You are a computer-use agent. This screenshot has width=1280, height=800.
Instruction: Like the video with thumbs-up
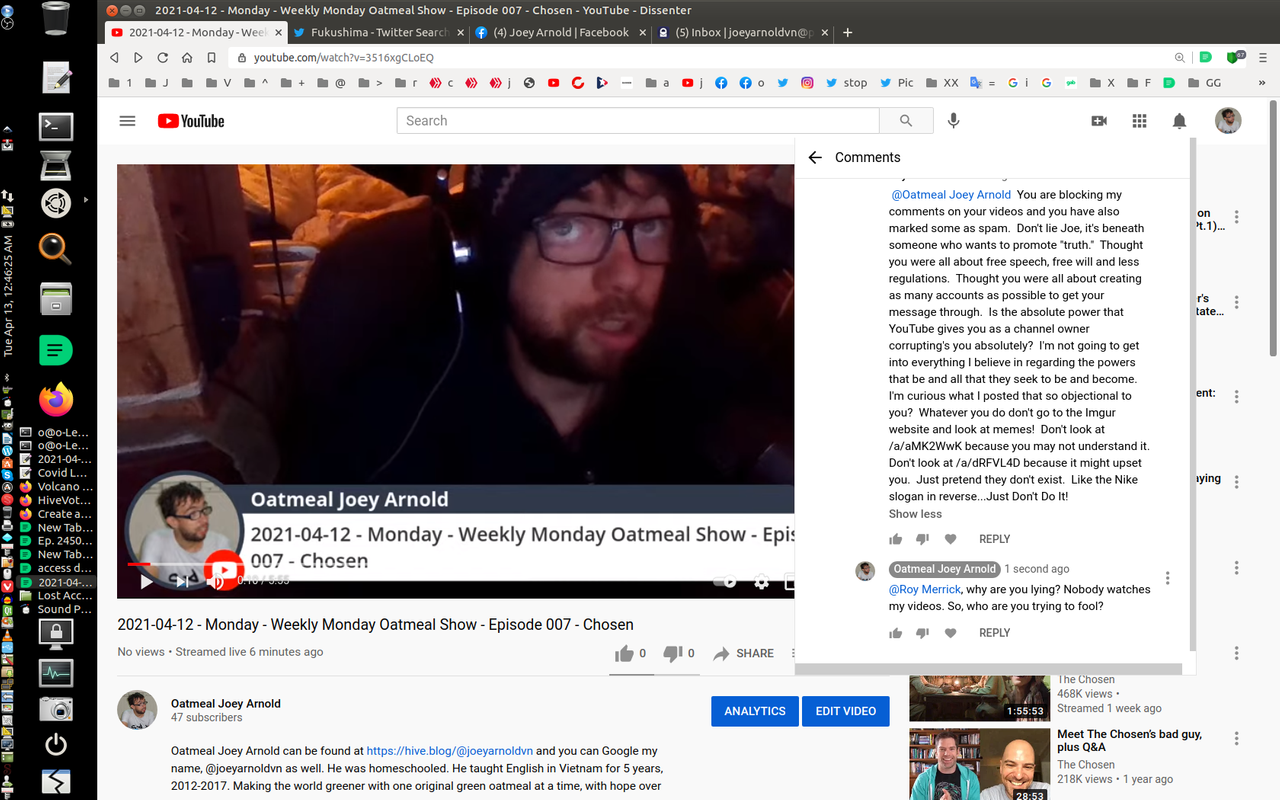[x=624, y=653]
